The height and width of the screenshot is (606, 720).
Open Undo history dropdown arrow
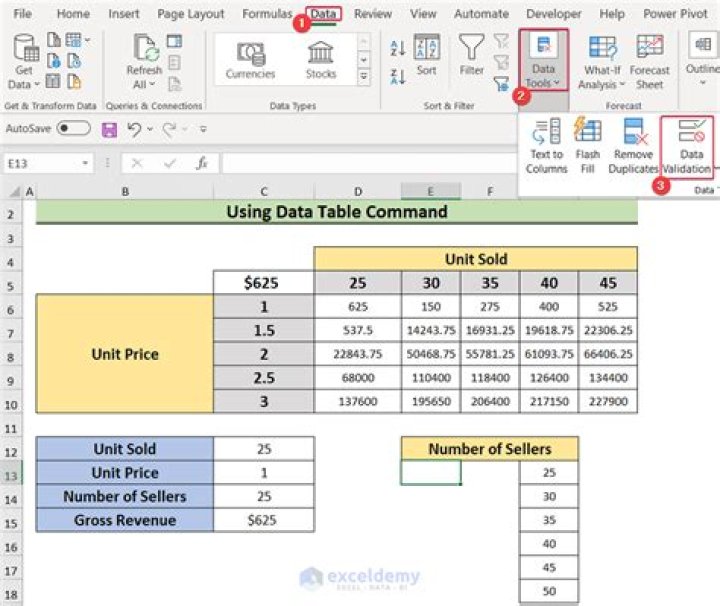click(150, 129)
